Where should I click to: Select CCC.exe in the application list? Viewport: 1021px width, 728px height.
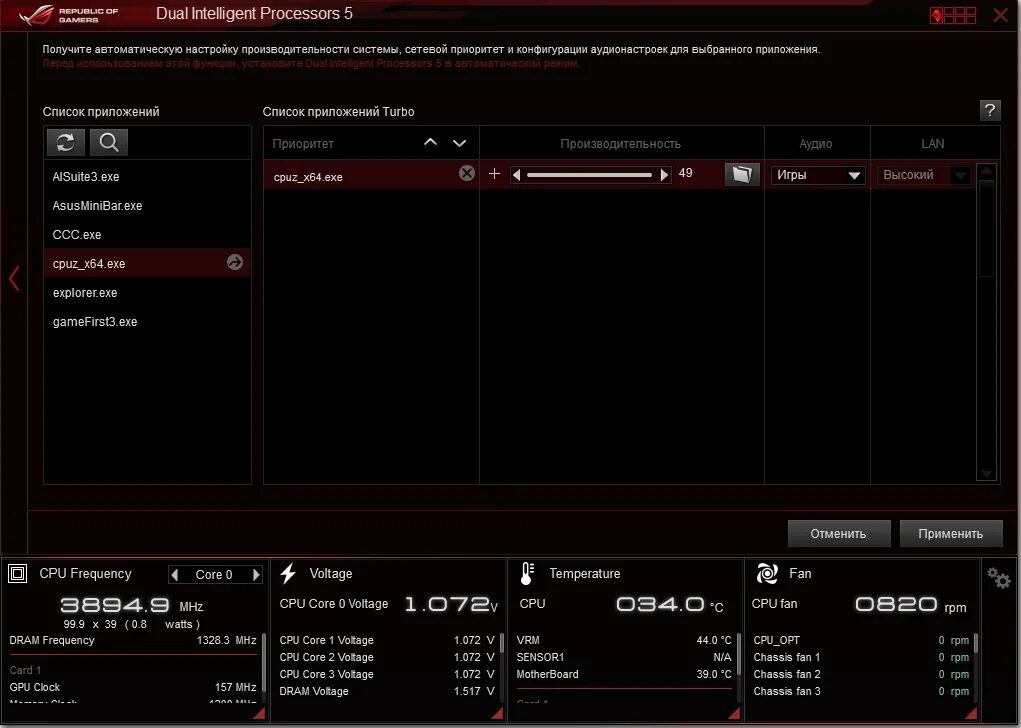point(147,234)
